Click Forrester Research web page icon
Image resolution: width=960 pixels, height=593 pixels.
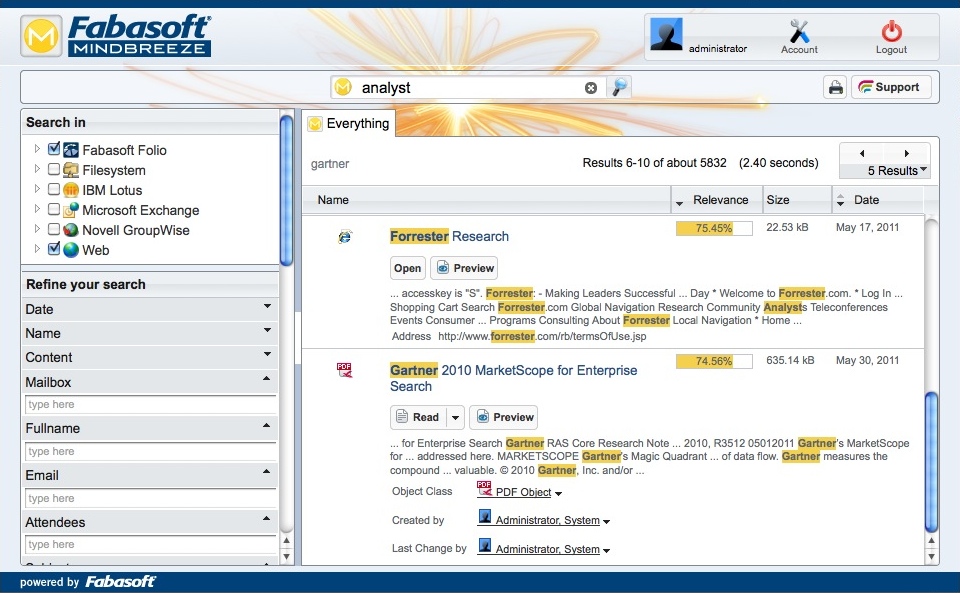345,236
